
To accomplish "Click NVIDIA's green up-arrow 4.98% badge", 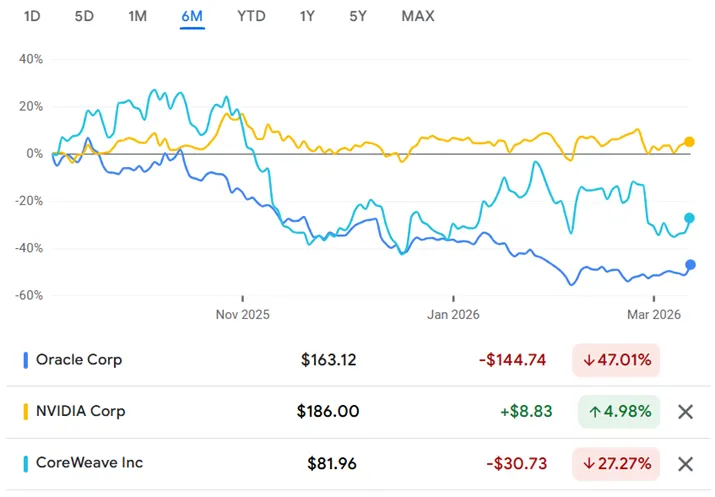I will point(618,411).
